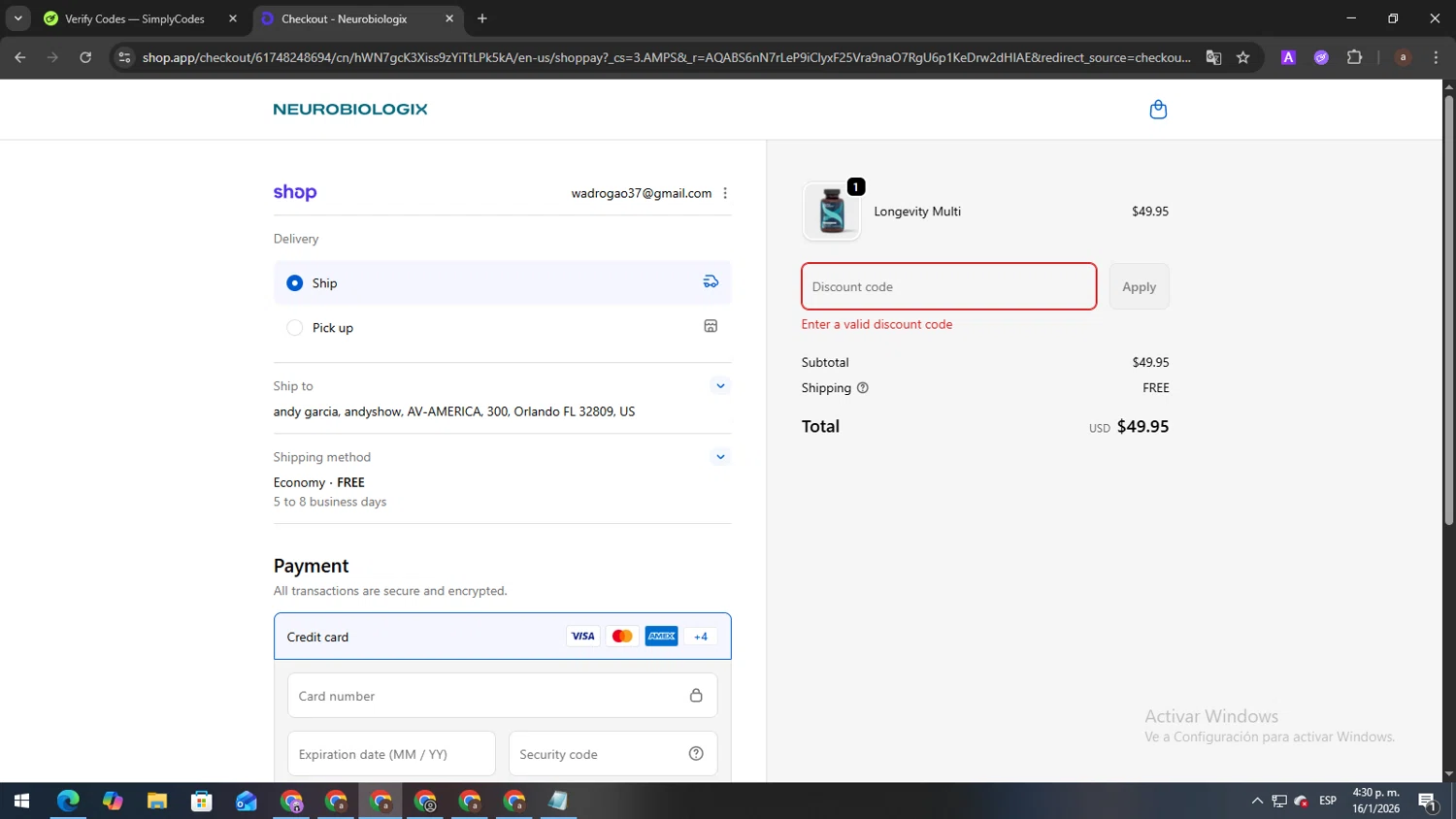The height and width of the screenshot is (819, 1456).
Task: Launch Microsoft Edge from taskbar
Action: click(x=68, y=801)
